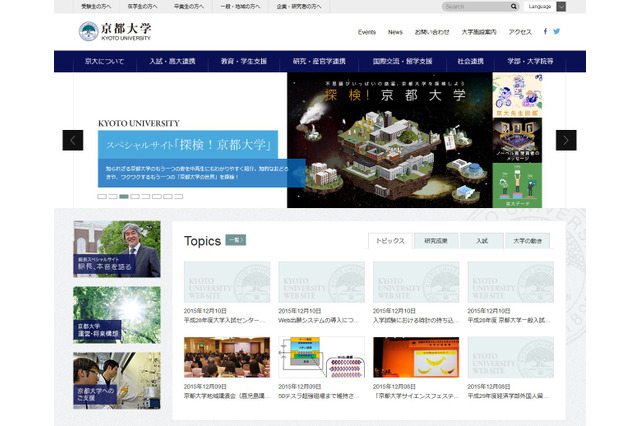The image size is (640, 426).
Task: Open the Events link
Action: click(367, 32)
